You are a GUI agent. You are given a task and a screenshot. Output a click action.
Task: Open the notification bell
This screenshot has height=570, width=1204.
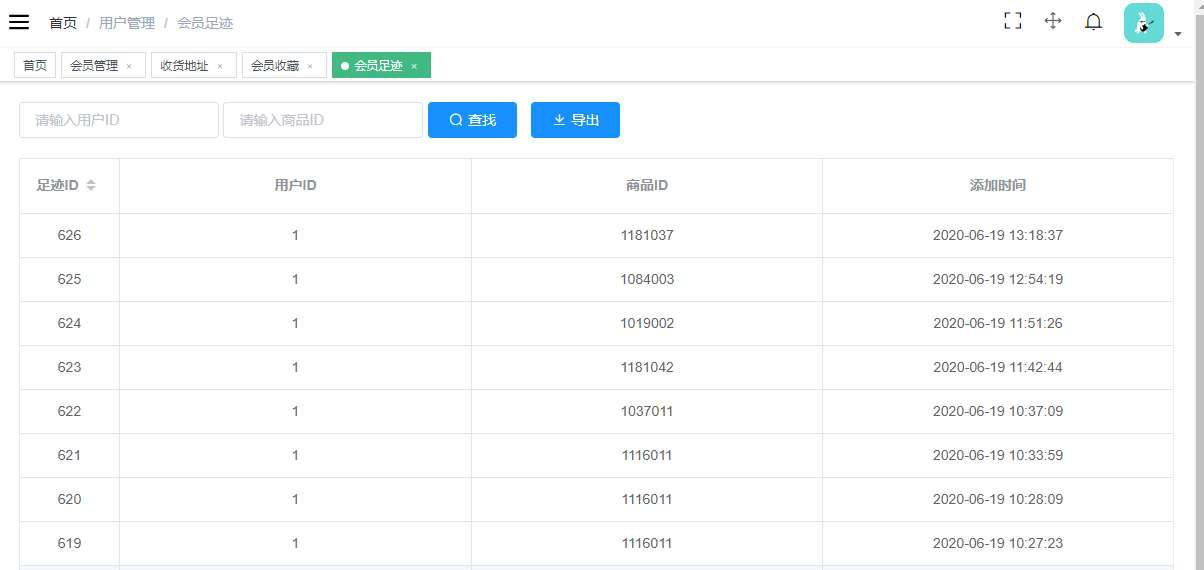click(1094, 21)
